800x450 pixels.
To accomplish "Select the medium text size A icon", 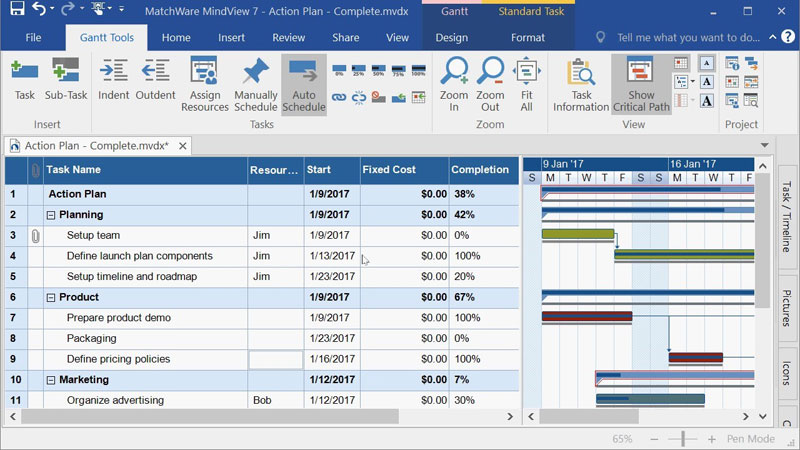I will [707, 82].
